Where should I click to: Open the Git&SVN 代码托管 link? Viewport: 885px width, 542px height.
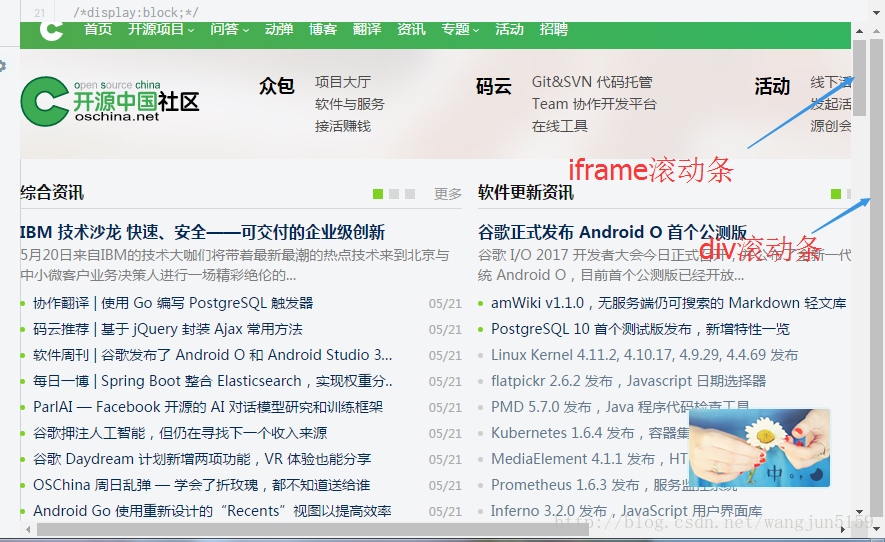[592, 82]
